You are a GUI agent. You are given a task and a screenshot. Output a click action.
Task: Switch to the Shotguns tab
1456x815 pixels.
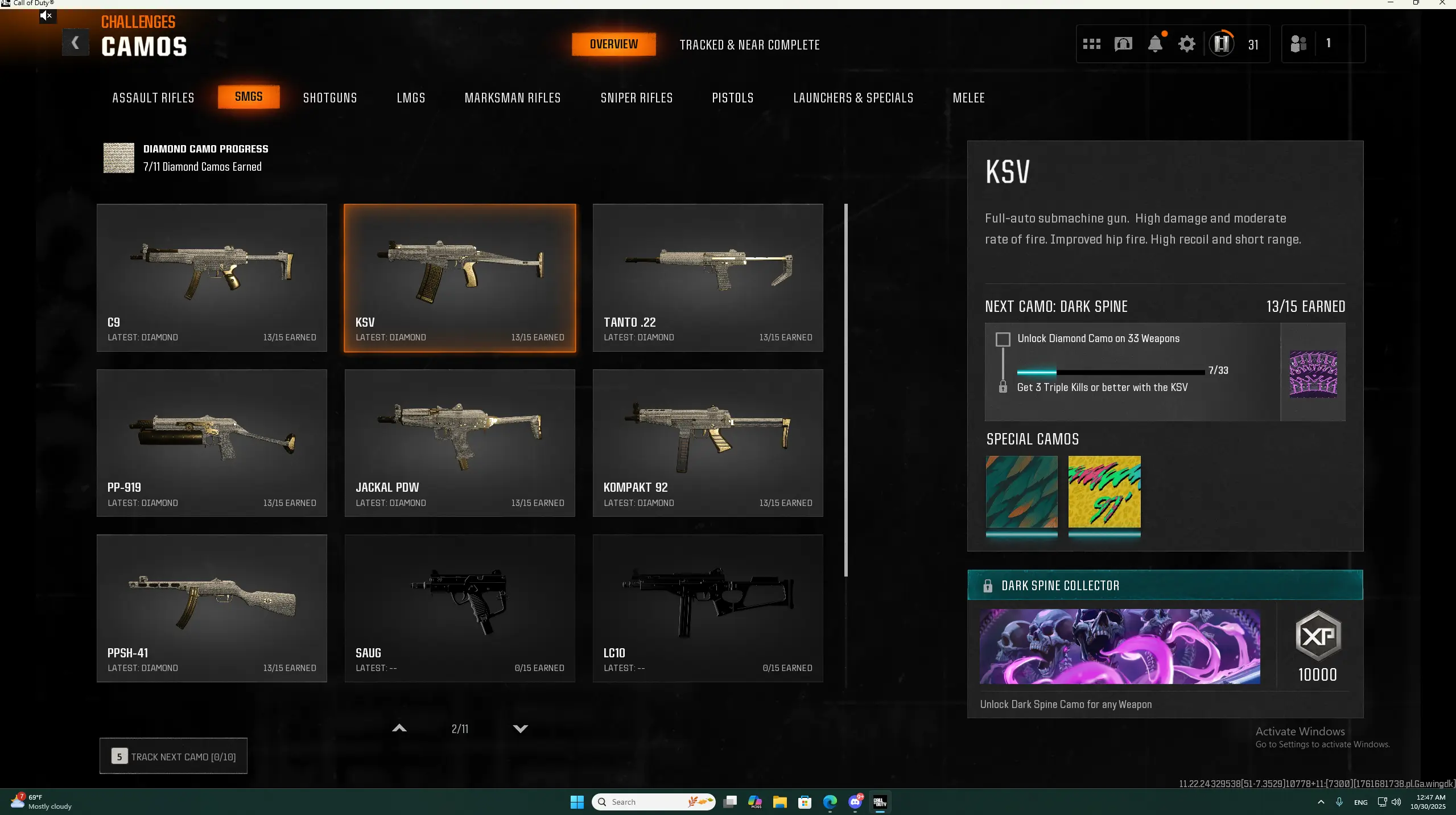tap(329, 98)
